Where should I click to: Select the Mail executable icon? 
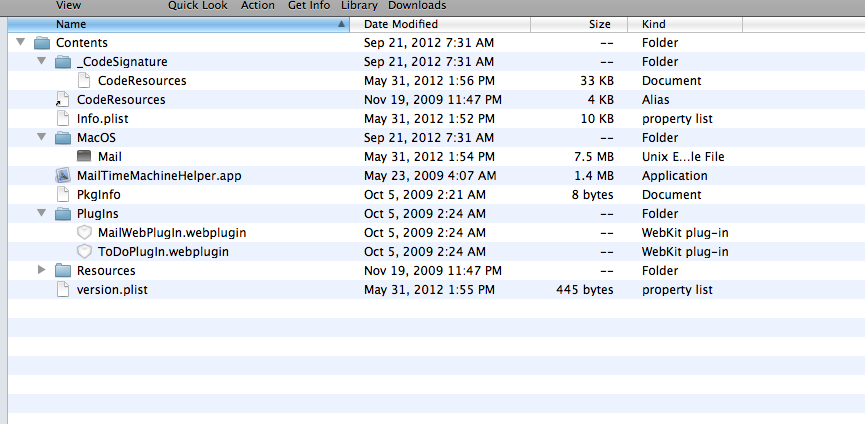(x=84, y=157)
